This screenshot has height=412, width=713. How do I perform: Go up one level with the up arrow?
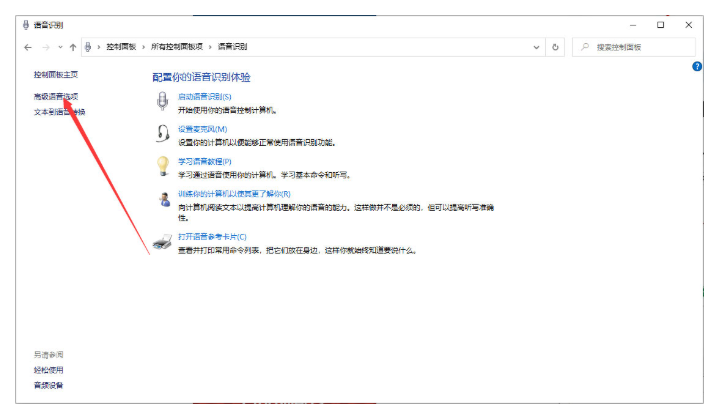pos(73,47)
